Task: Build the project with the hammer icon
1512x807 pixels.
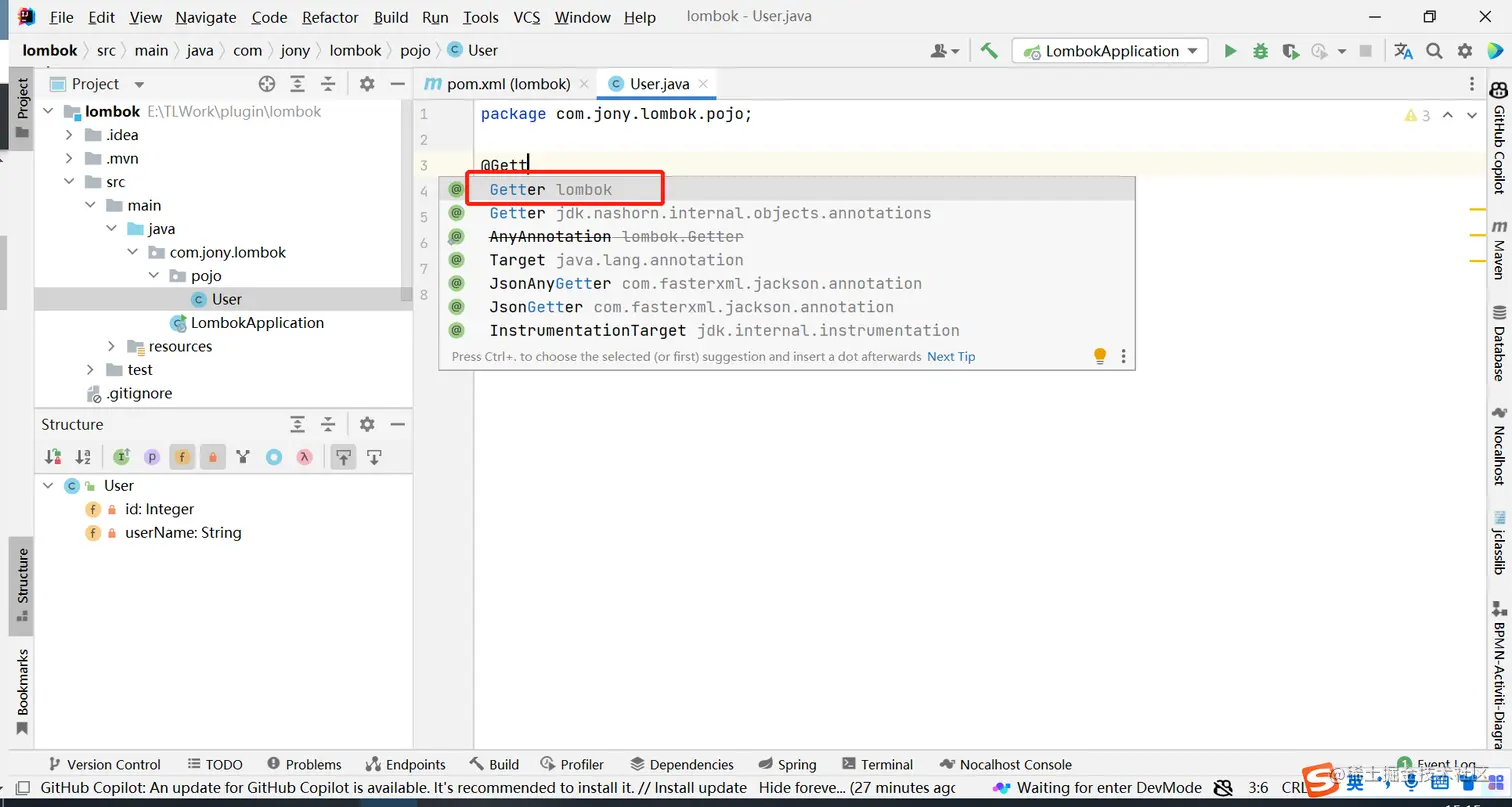Action: [x=989, y=51]
